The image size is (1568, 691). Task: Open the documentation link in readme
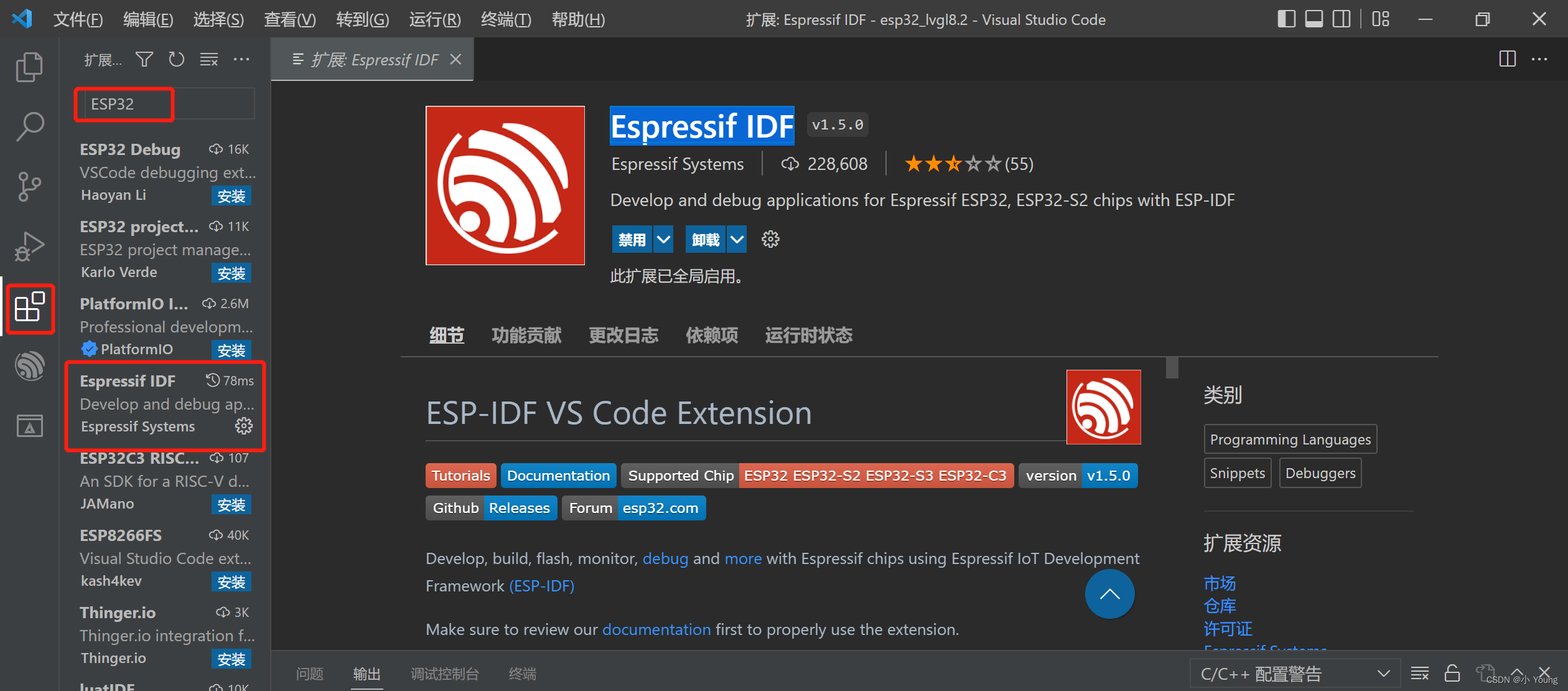pos(656,629)
